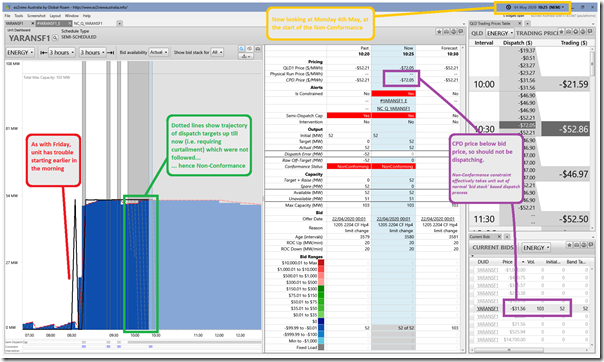This screenshot has width=604, height=362.
Task: Click the print icon in Current Bids panel
Action: pos(576,245)
